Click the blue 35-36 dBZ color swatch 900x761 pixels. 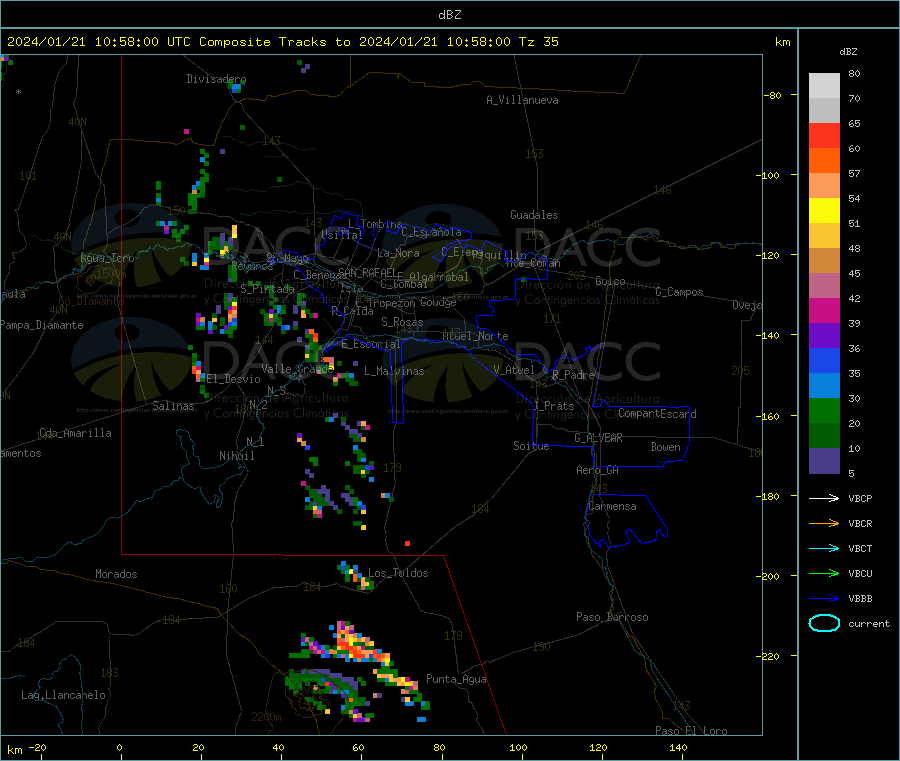pyautogui.click(x=824, y=360)
